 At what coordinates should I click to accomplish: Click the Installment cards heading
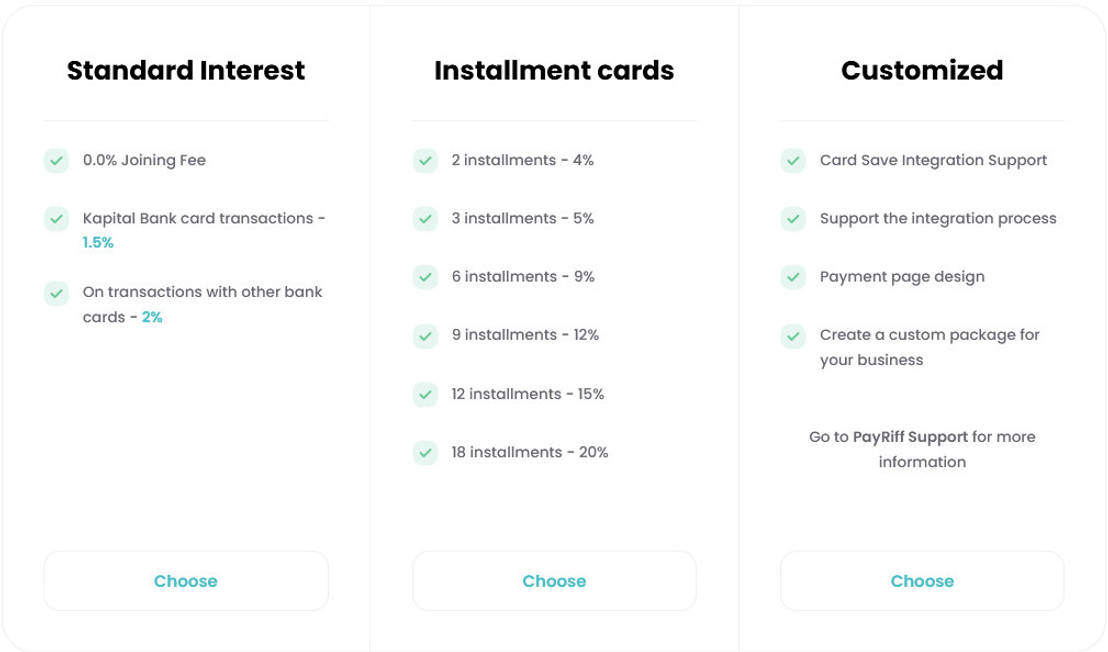[x=554, y=71]
